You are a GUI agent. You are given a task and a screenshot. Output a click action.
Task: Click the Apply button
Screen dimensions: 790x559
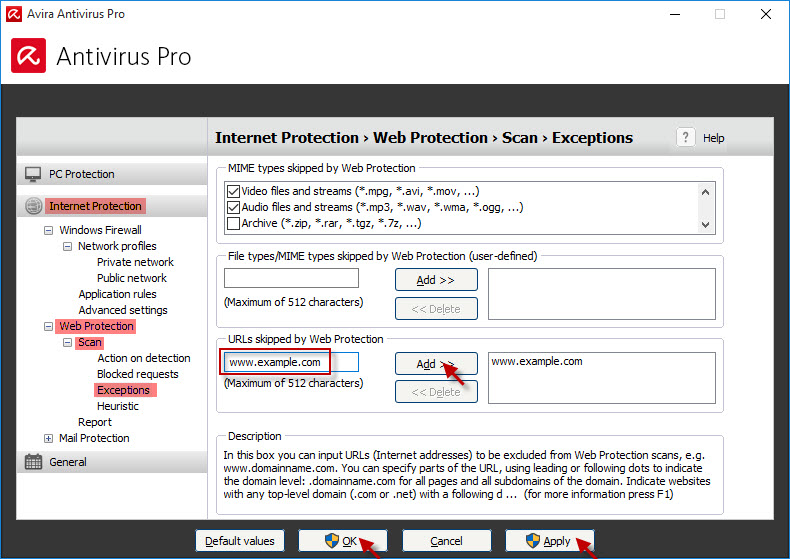click(x=550, y=541)
